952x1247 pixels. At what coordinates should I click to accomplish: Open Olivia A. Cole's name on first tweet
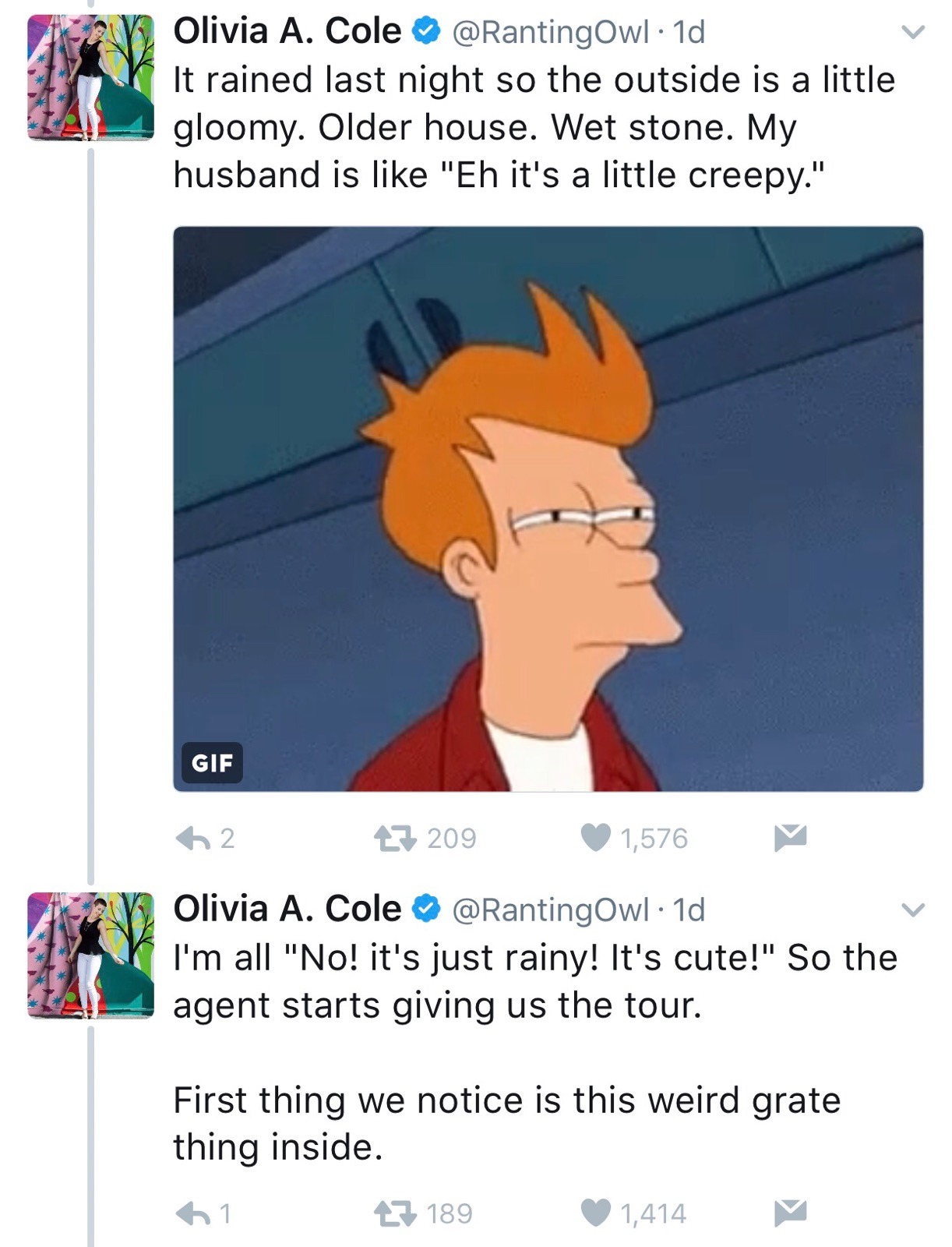[x=287, y=32]
